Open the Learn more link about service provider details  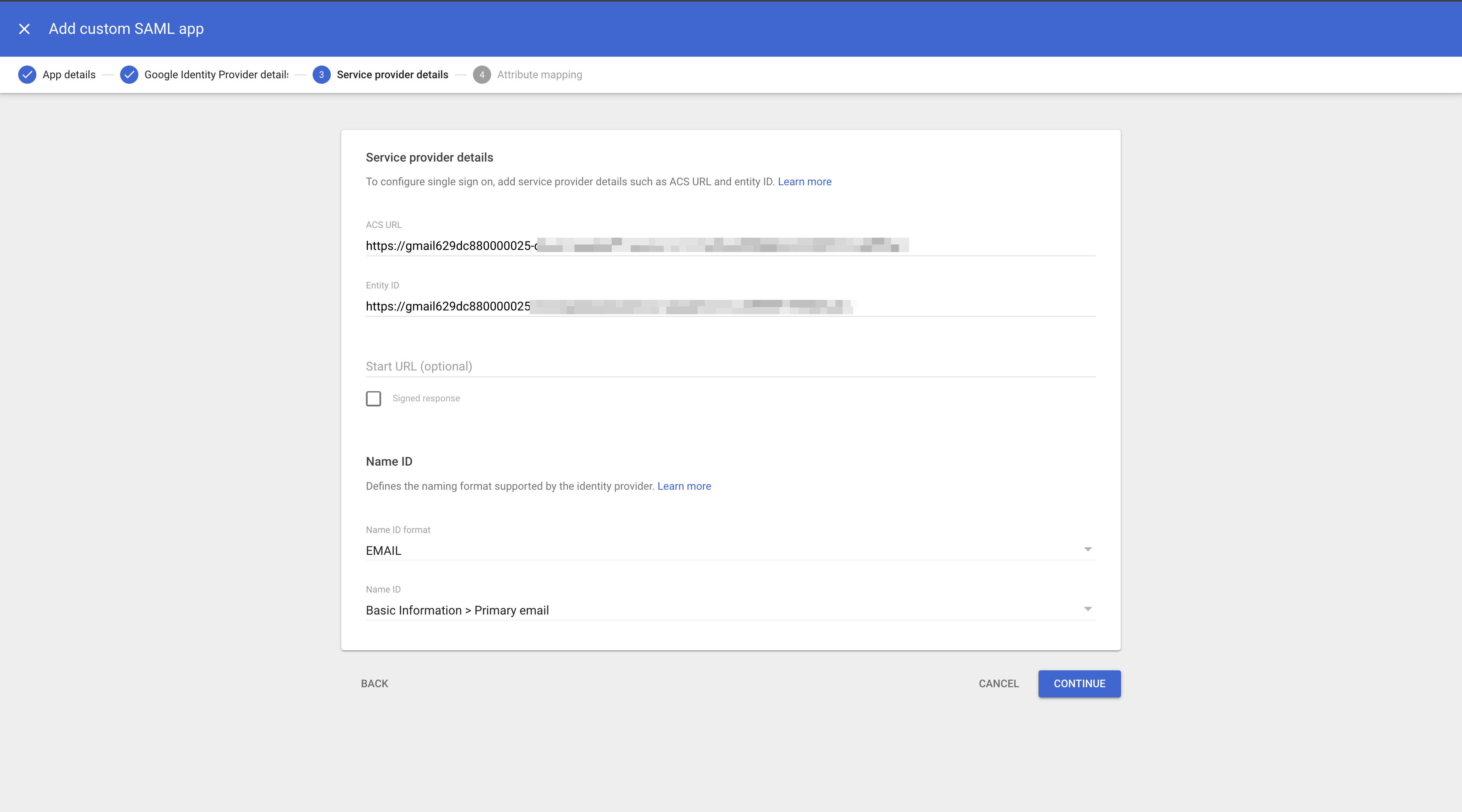point(804,181)
